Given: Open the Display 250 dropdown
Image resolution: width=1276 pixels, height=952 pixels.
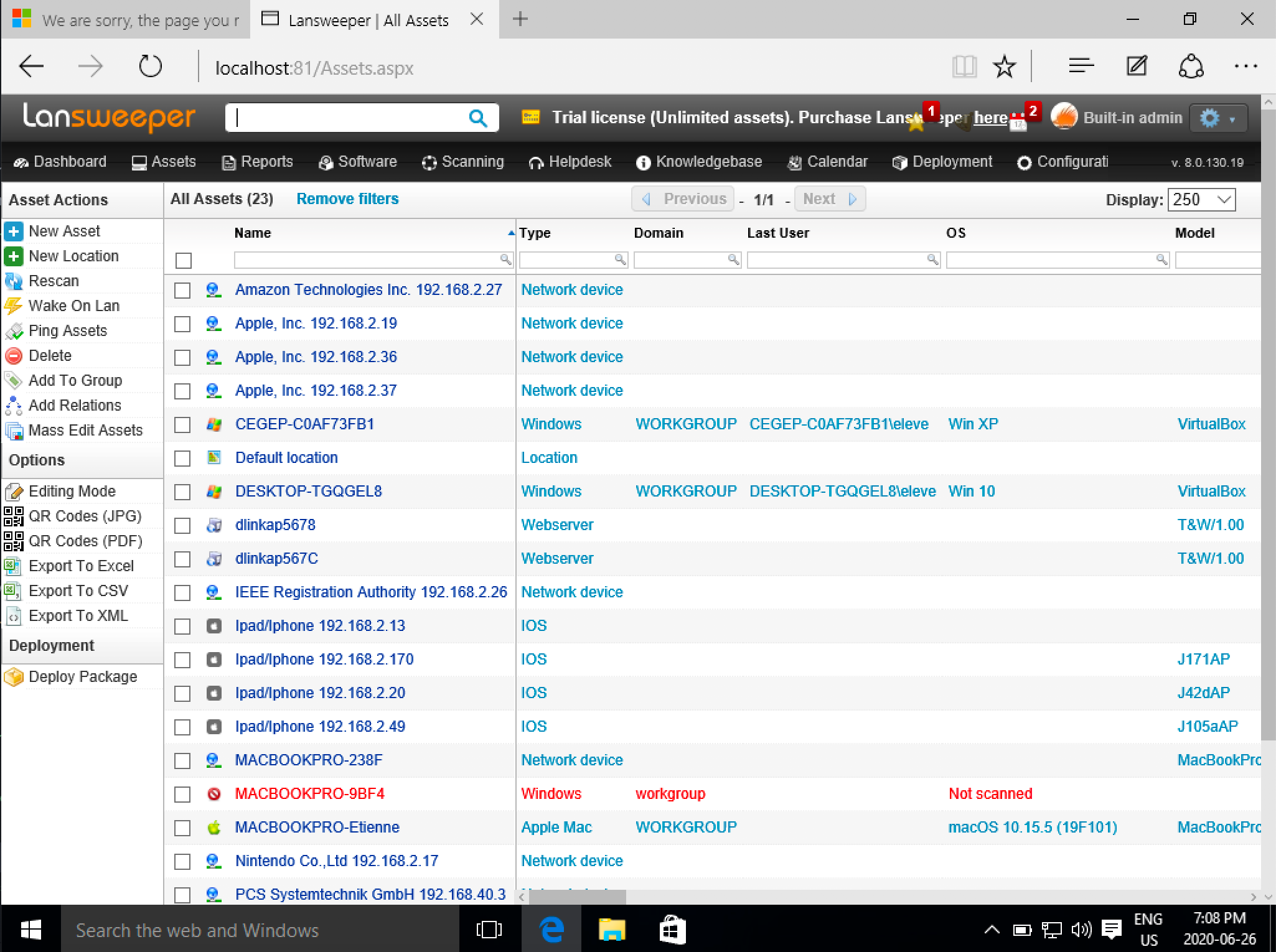Looking at the screenshot, I should (x=1201, y=200).
